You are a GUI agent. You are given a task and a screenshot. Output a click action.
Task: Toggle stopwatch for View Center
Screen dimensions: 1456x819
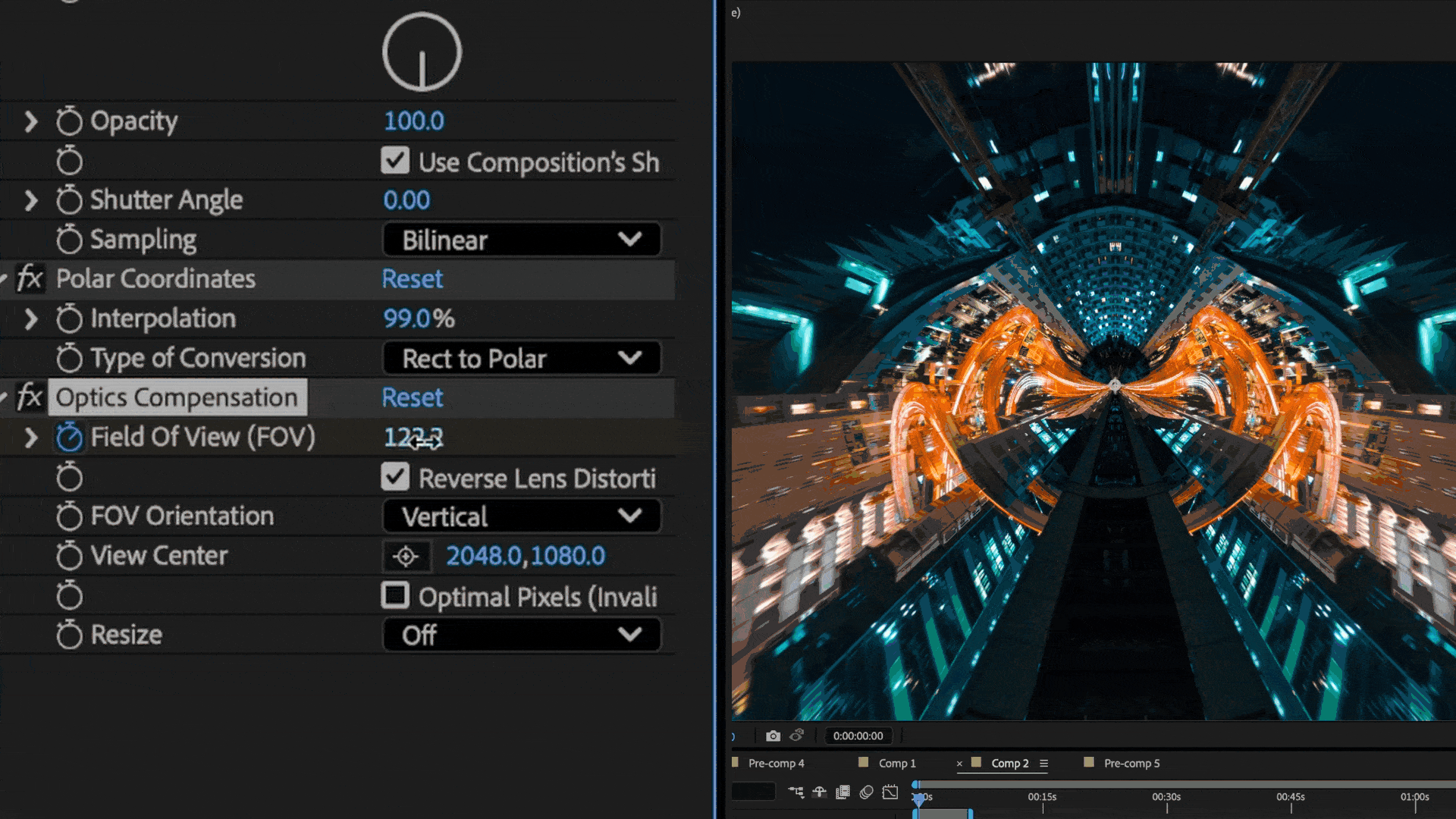coord(69,556)
